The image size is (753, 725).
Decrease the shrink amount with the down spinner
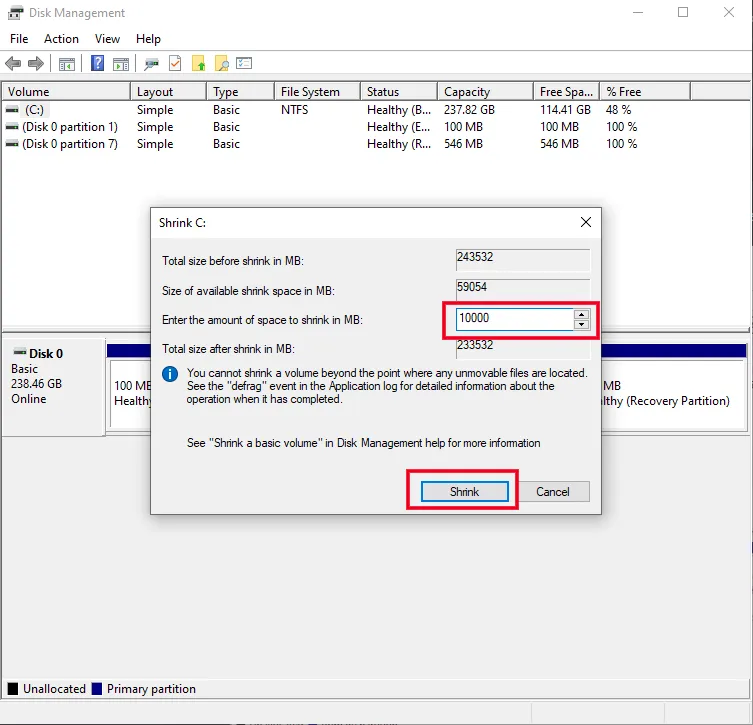click(x=581, y=324)
